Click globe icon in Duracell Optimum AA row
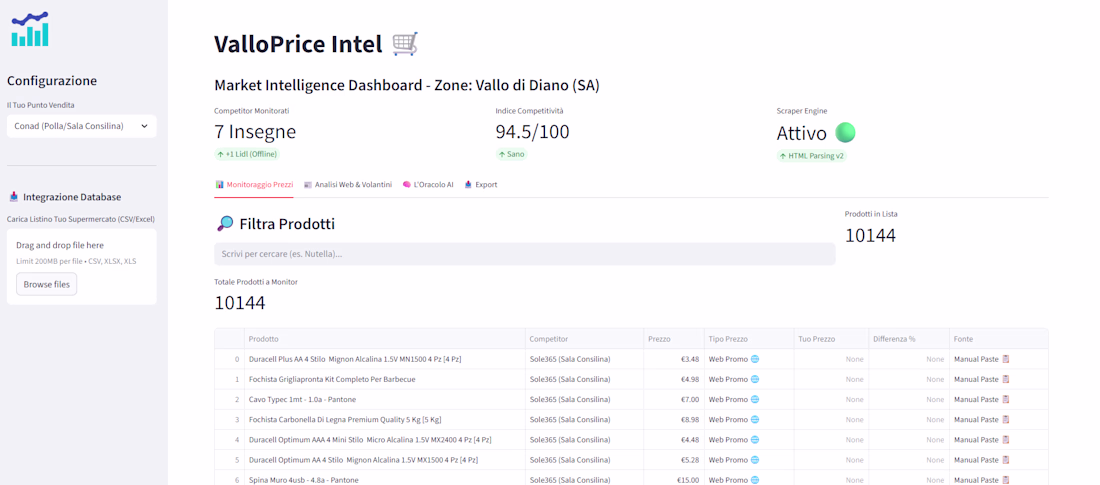 755,460
